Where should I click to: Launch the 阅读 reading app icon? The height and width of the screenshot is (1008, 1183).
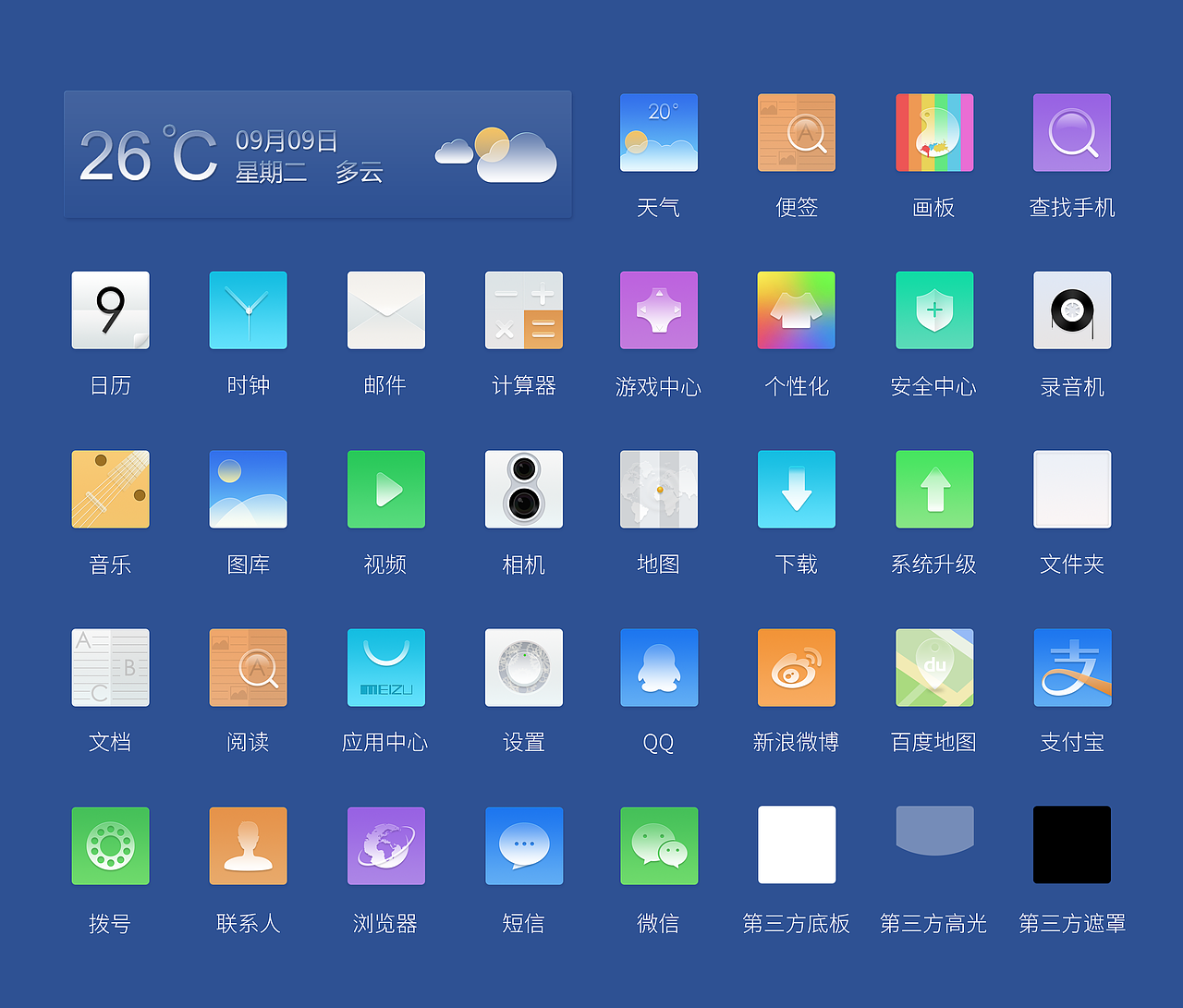249,668
